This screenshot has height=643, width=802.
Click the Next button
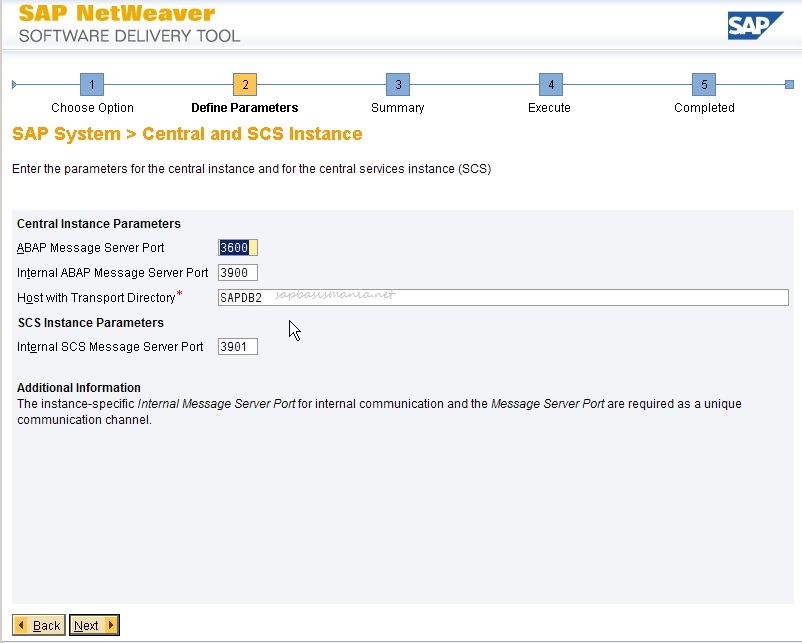pos(94,625)
